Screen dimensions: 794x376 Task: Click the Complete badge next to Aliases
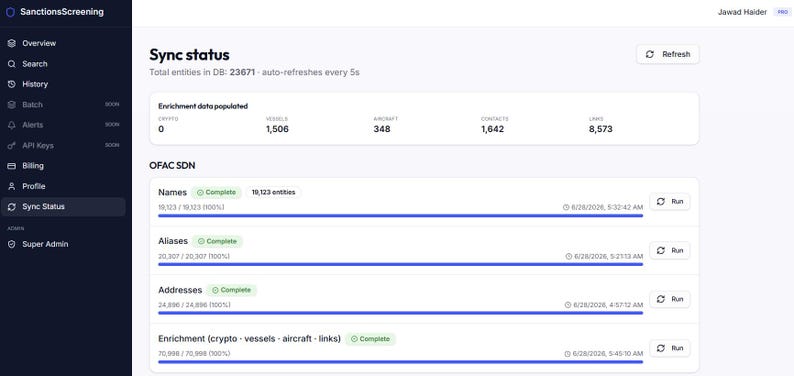click(x=217, y=241)
